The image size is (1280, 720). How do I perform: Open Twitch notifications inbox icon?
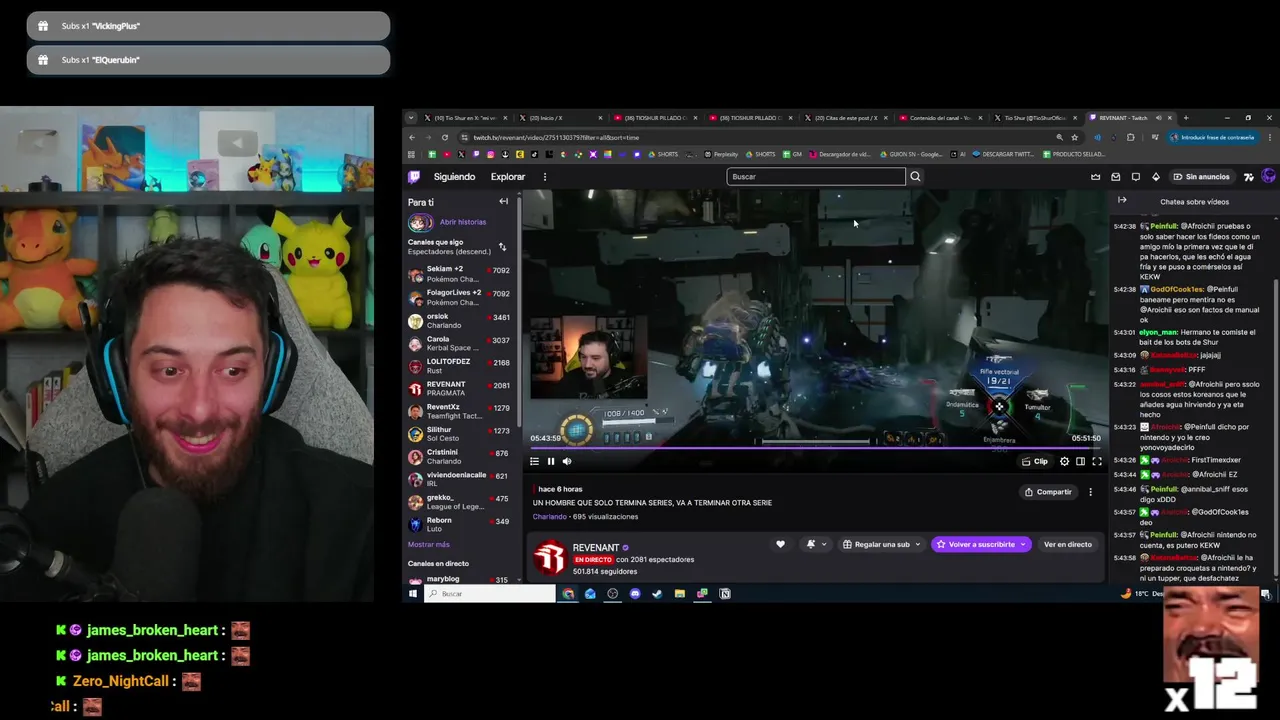[x=1116, y=177]
